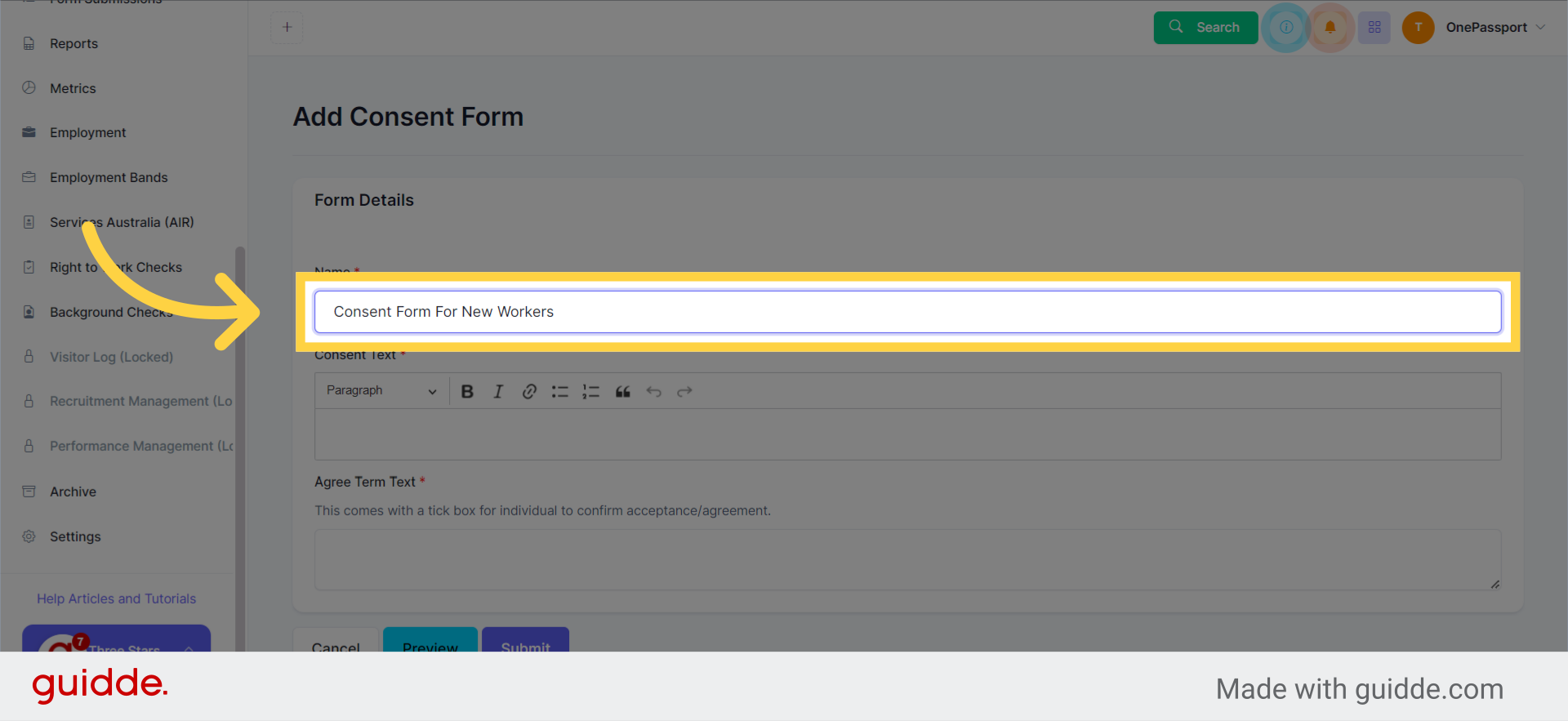Redo the last editor change
Screen dimensions: 1568x721
(684, 391)
